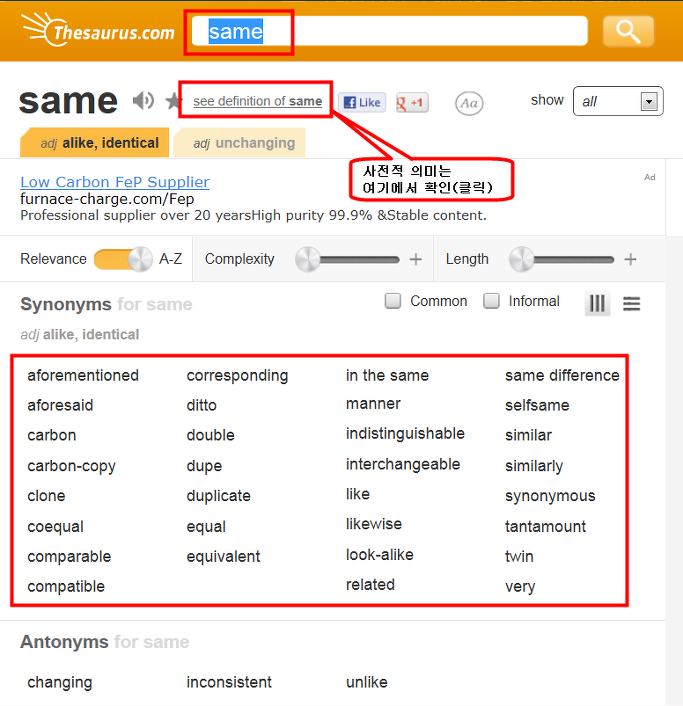Click synonym 'comparable'

(69, 557)
